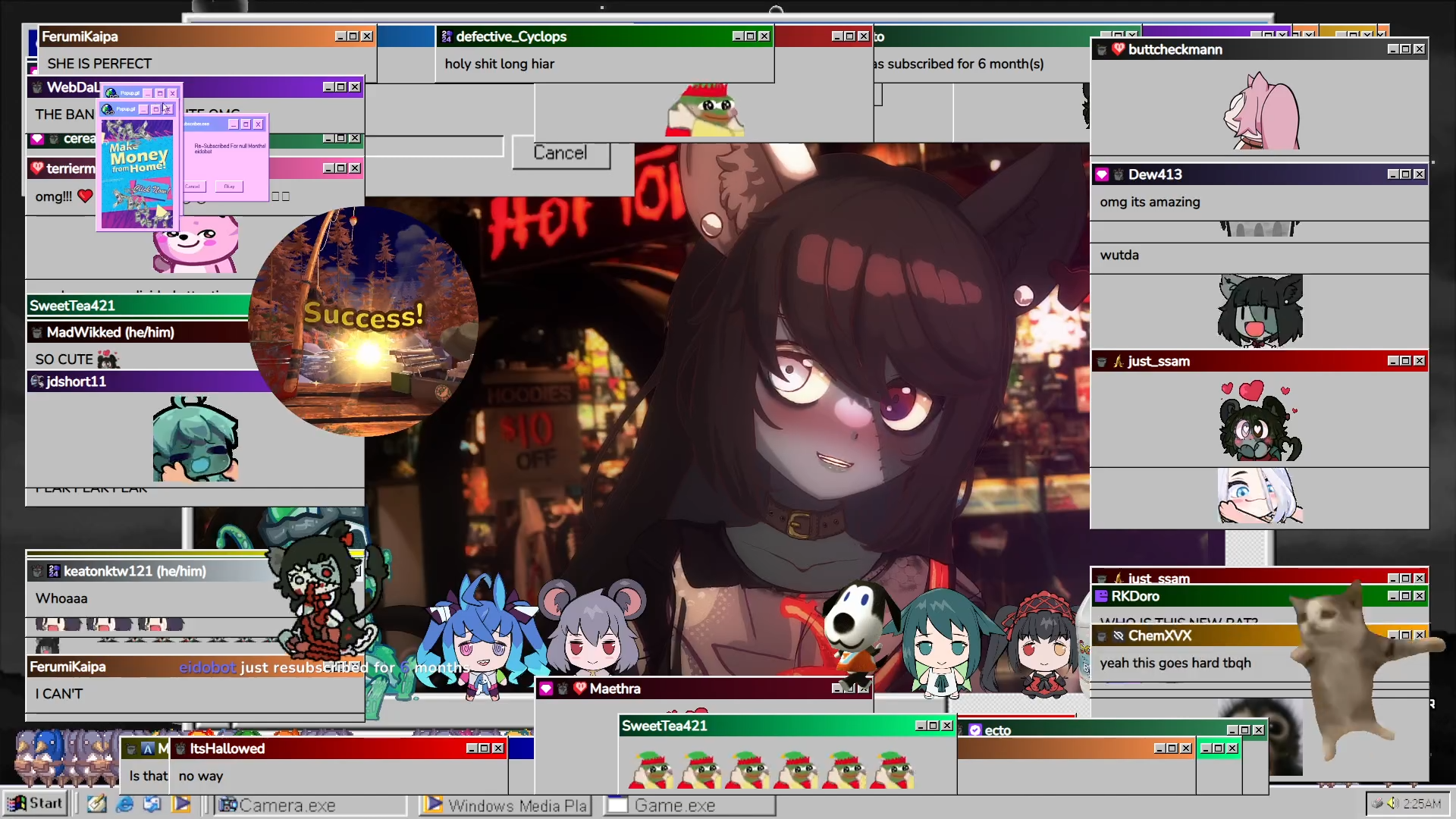Click Okay in the pink Re-Subscribed popup
The height and width of the screenshot is (819, 1456).
click(229, 186)
